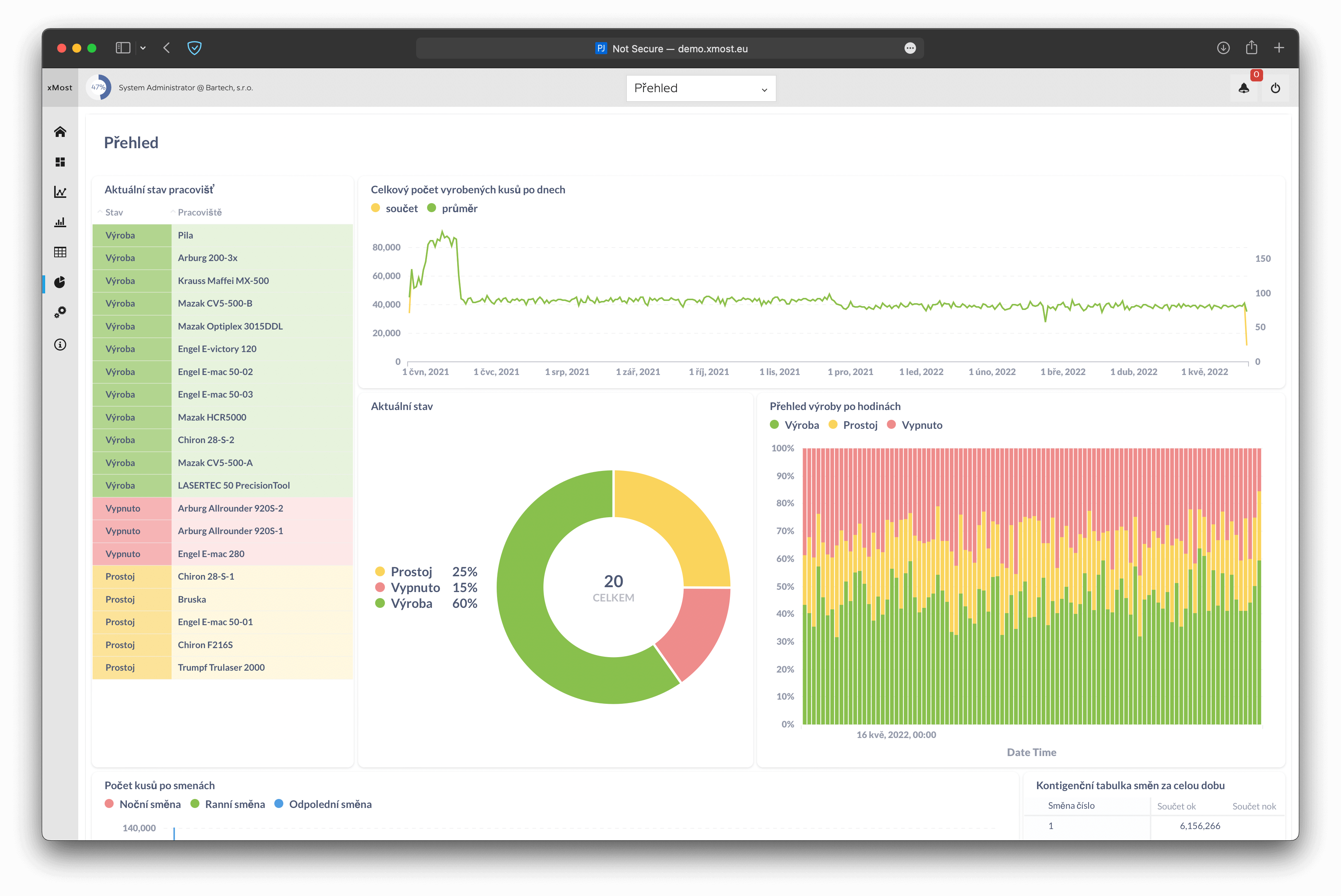
Task: Click Kontingenční tabulka směn title
Action: [1130, 786]
